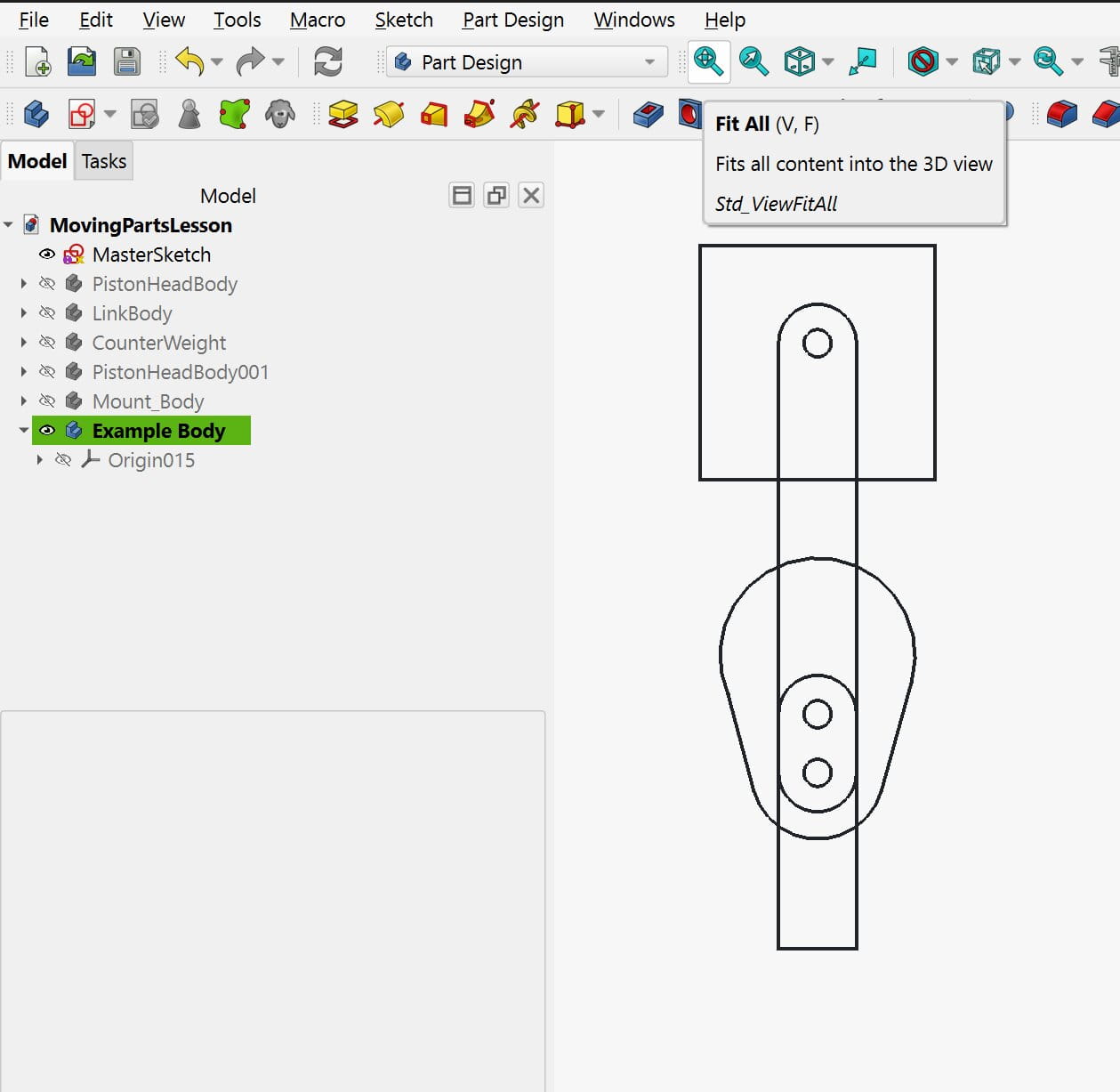
Task: Open the Macro menu
Action: [x=318, y=20]
